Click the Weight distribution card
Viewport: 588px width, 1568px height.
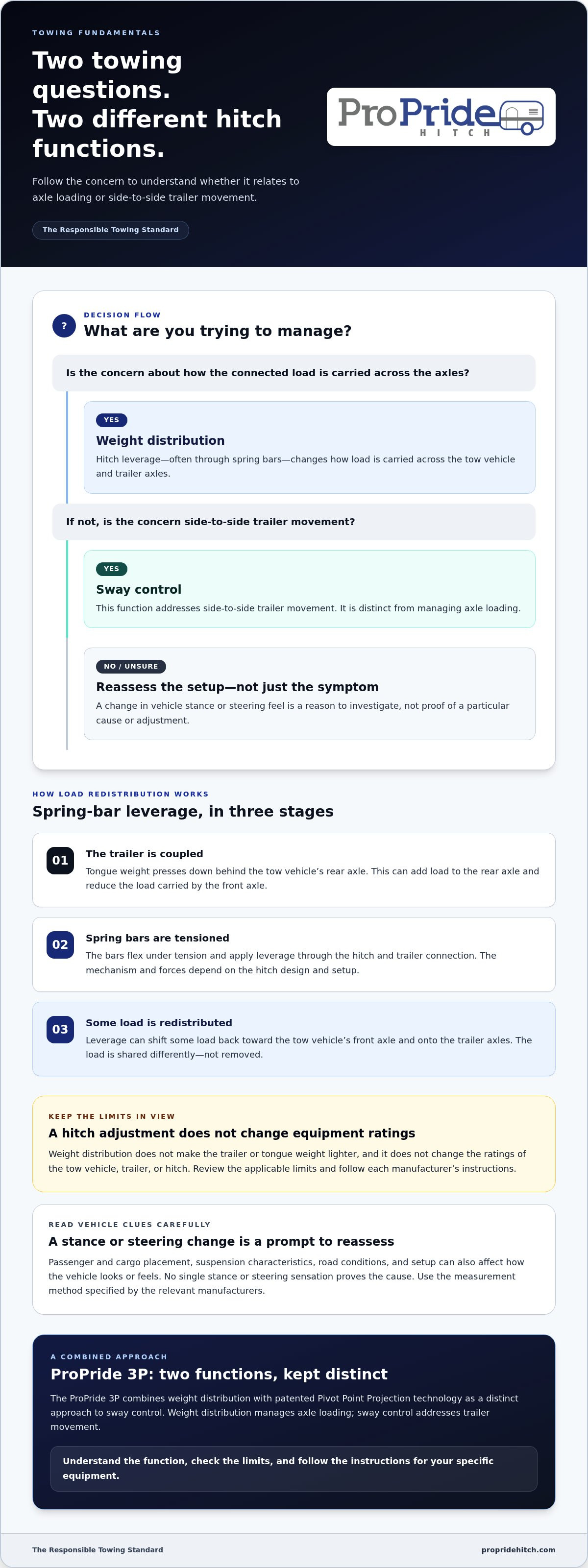tap(309, 447)
